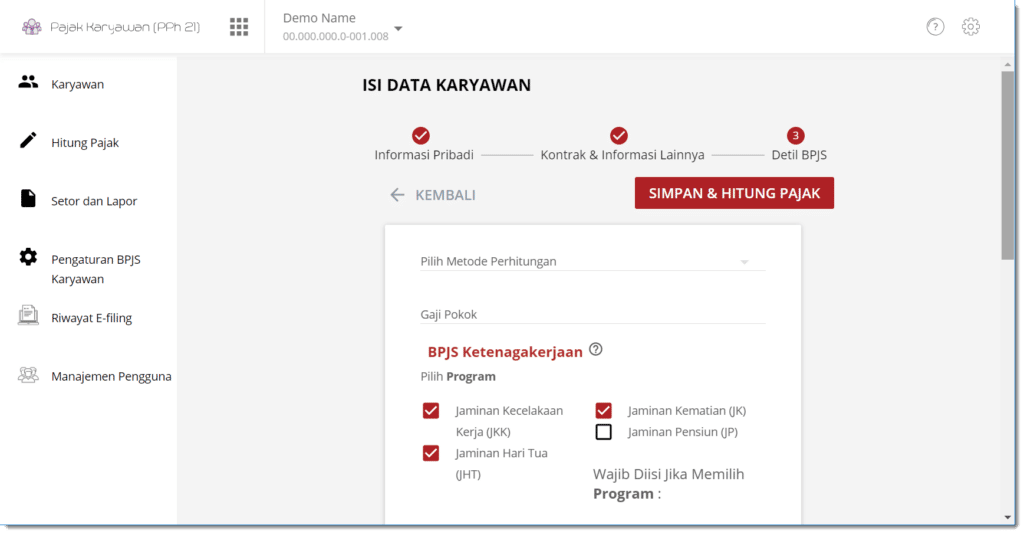Select Manajemen Pengguna in sidebar
The width and height of the screenshot is (1024, 534).
tap(111, 376)
